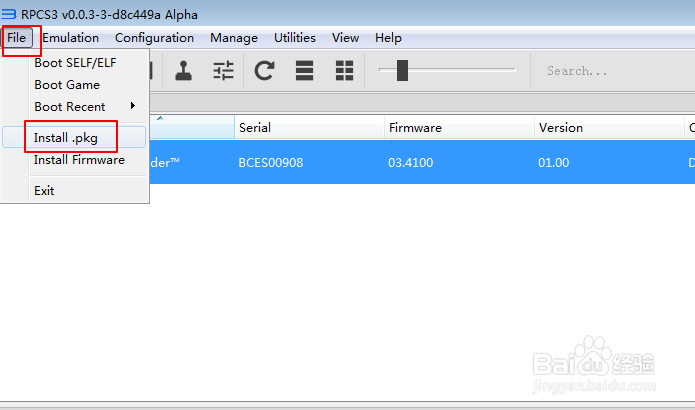The height and width of the screenshot is (410, 695).
Task: Choose Boot SELF/ELF from File menu
Action: 74,62
